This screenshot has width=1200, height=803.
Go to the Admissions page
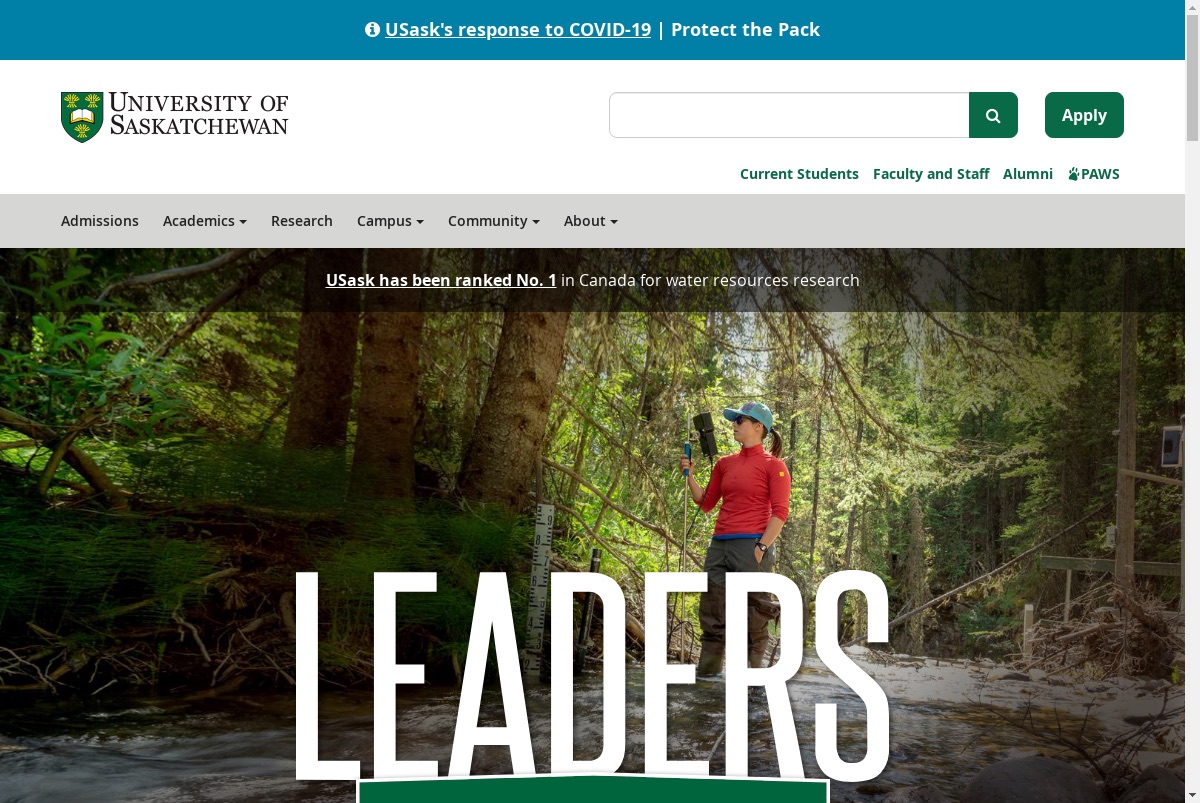(100, 221)
